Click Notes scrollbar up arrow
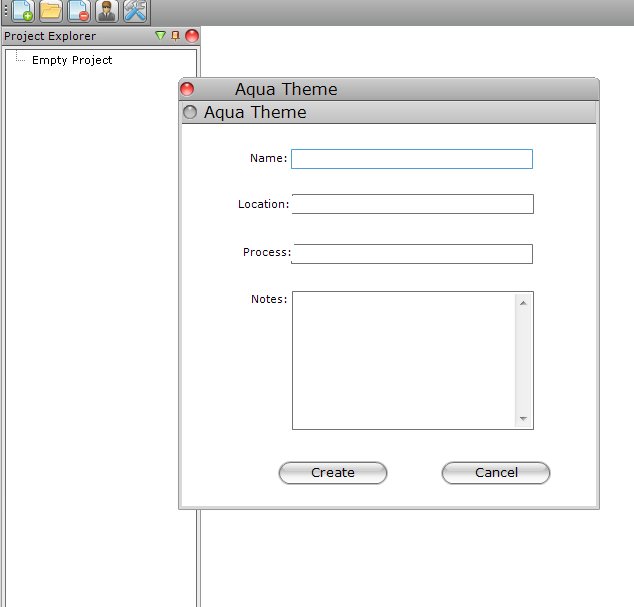This screenshot has width=634, height=607. click(523, 303)
